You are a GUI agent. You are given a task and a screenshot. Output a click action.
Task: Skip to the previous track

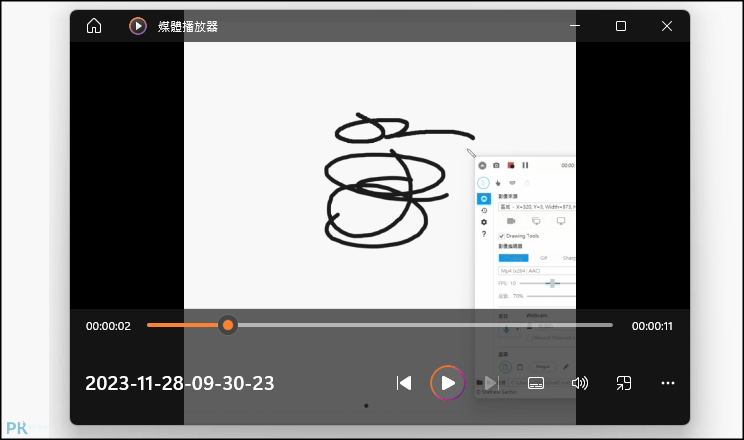coord(404,383)
